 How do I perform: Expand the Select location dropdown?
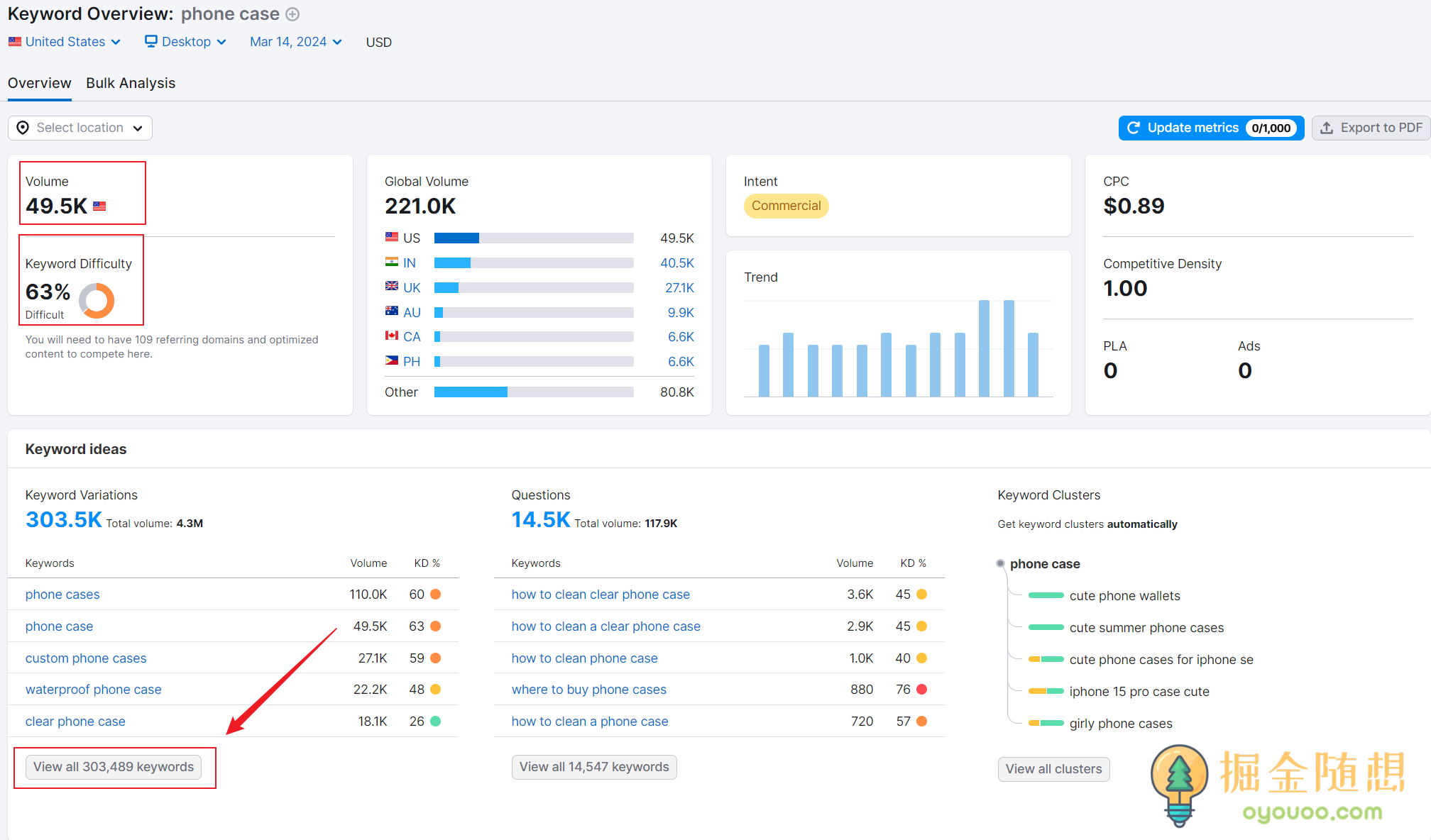[80, 128]
